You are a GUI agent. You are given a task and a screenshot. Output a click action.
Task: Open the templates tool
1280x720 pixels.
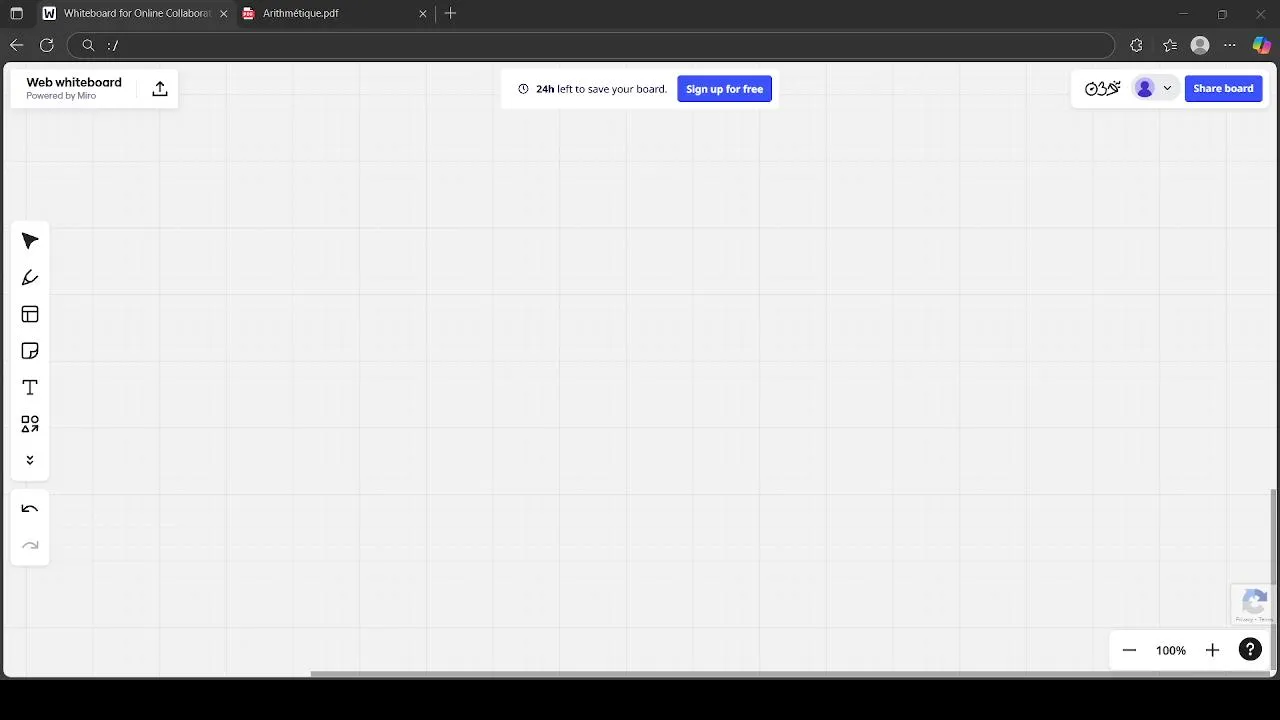(x=30, y=314)
